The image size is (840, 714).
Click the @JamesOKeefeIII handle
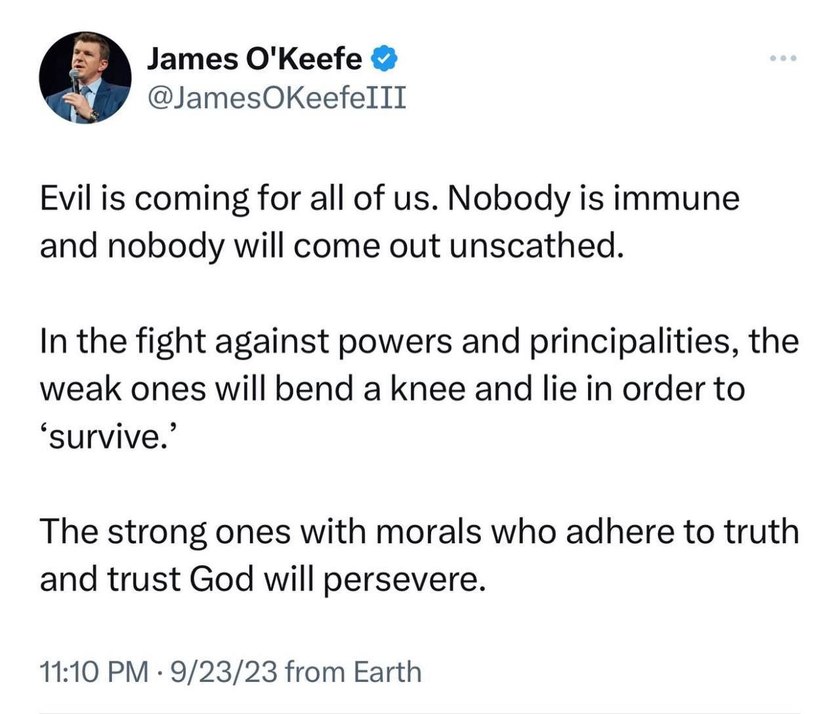(x=276, y=97)
